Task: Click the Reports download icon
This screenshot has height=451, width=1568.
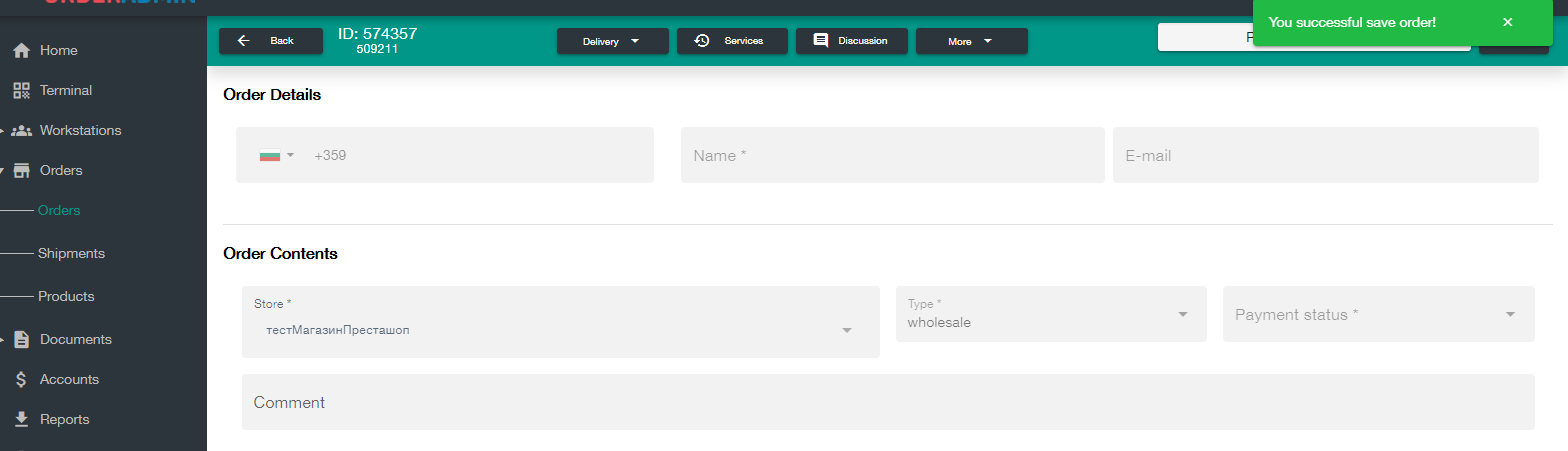Action: (x=21, y=419)
